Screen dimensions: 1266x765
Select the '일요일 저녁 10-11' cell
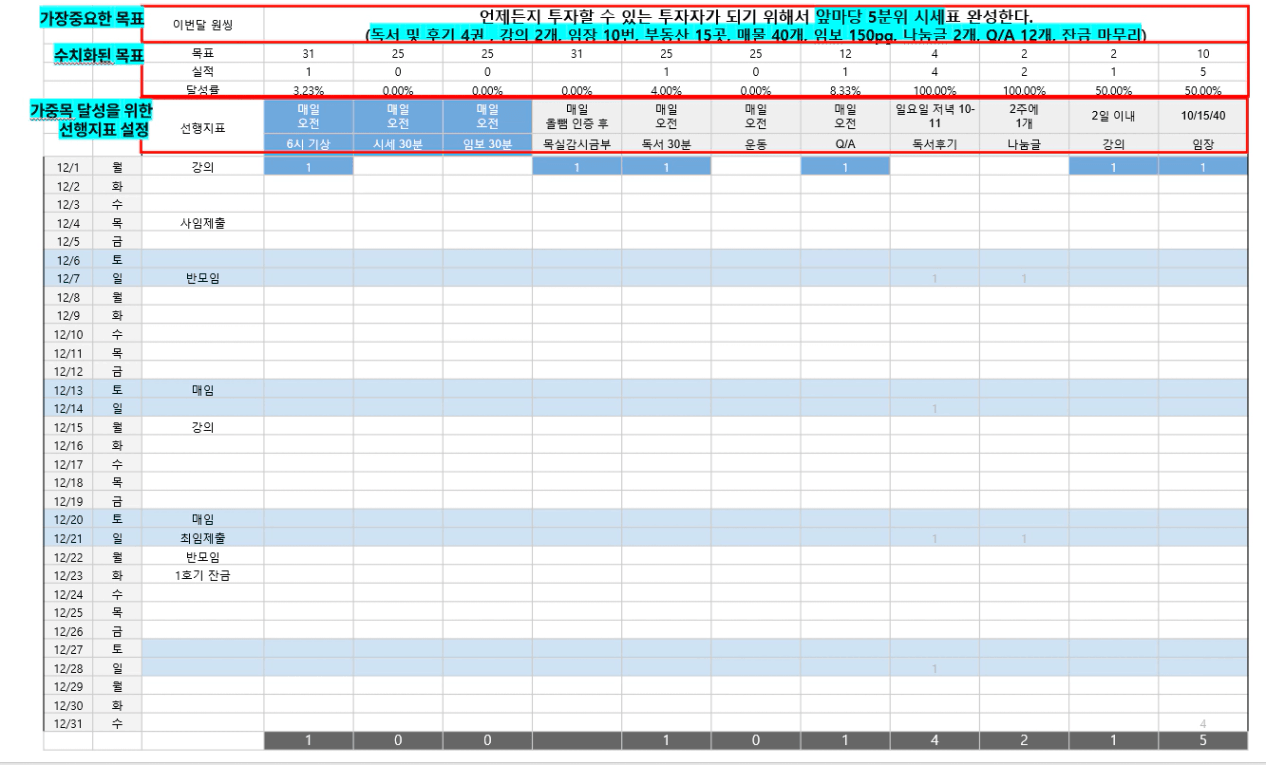tap(934, 116)
